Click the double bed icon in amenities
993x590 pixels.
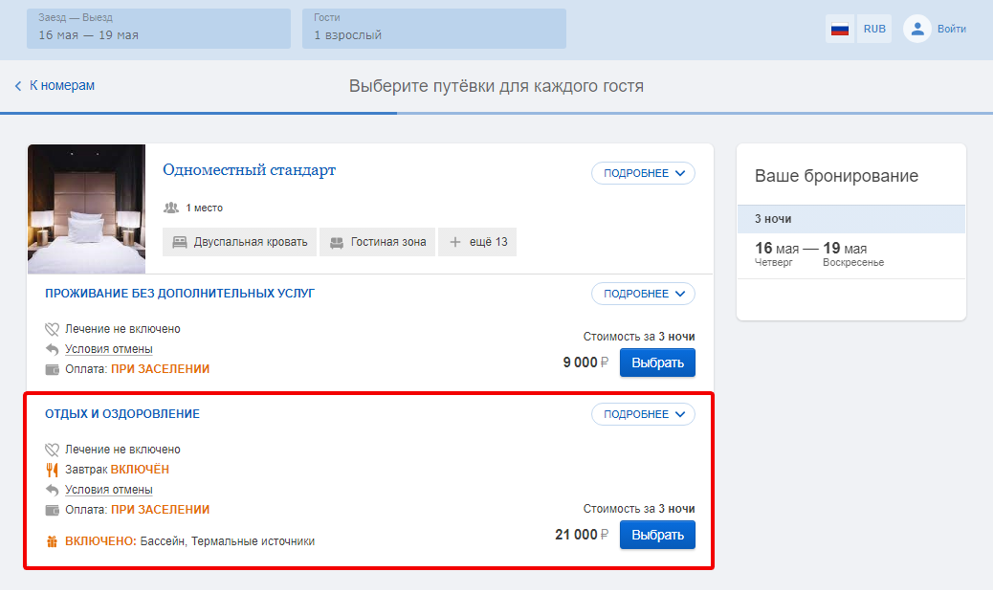coord(180,242)
